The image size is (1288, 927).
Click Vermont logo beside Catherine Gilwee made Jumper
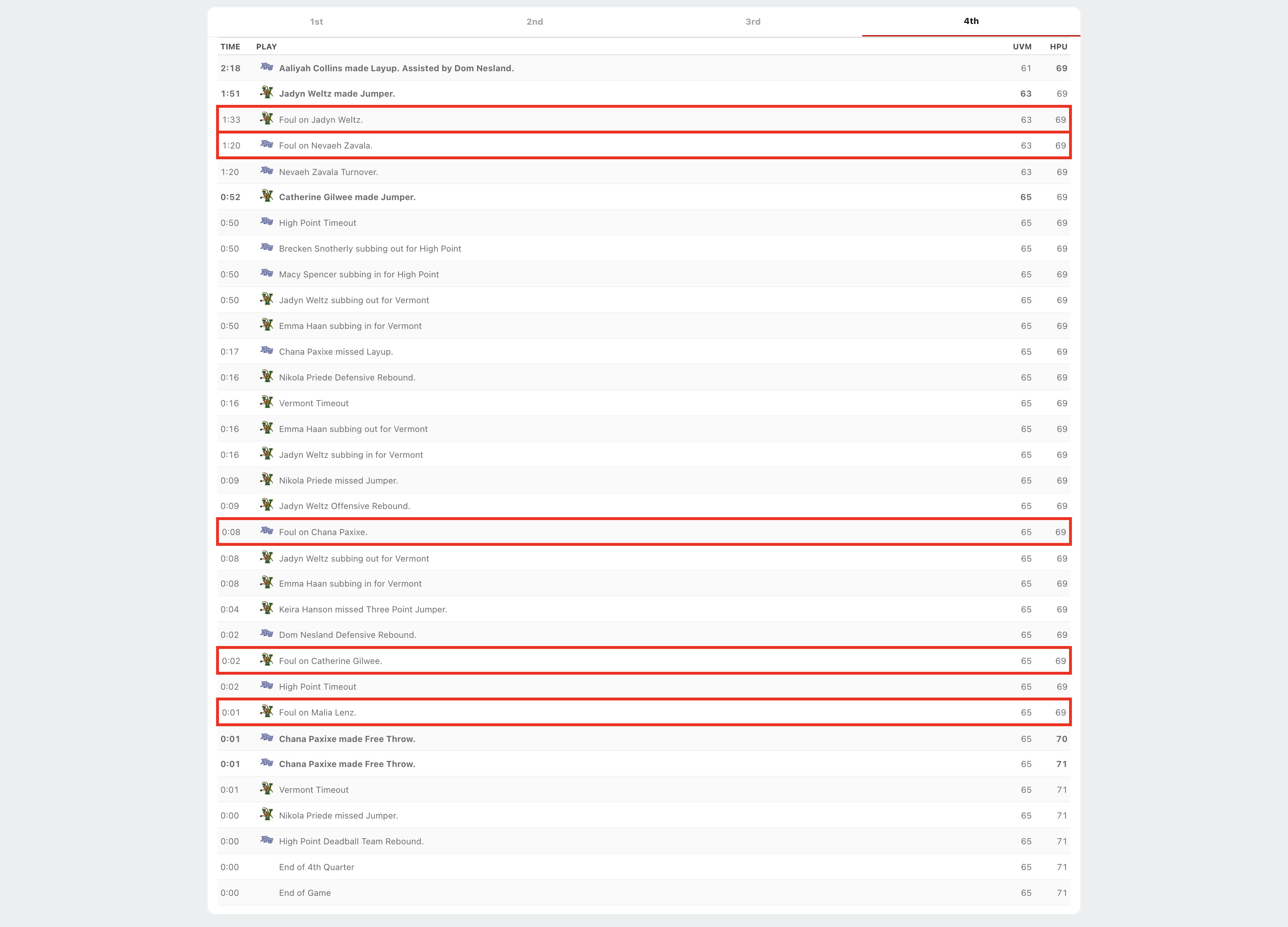[x=266, y=196]
